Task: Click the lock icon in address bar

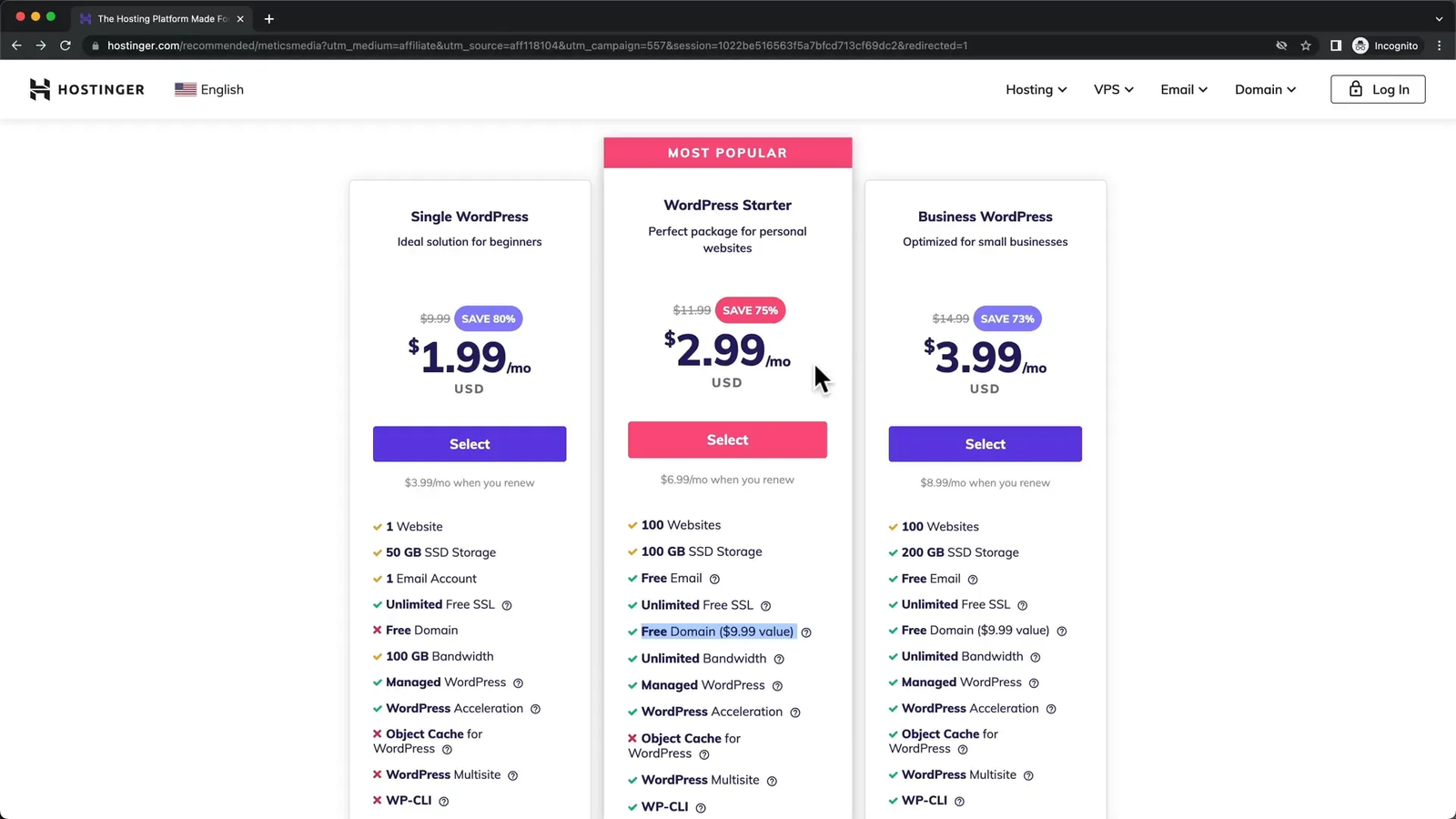Action: click(x=95, y=45)
